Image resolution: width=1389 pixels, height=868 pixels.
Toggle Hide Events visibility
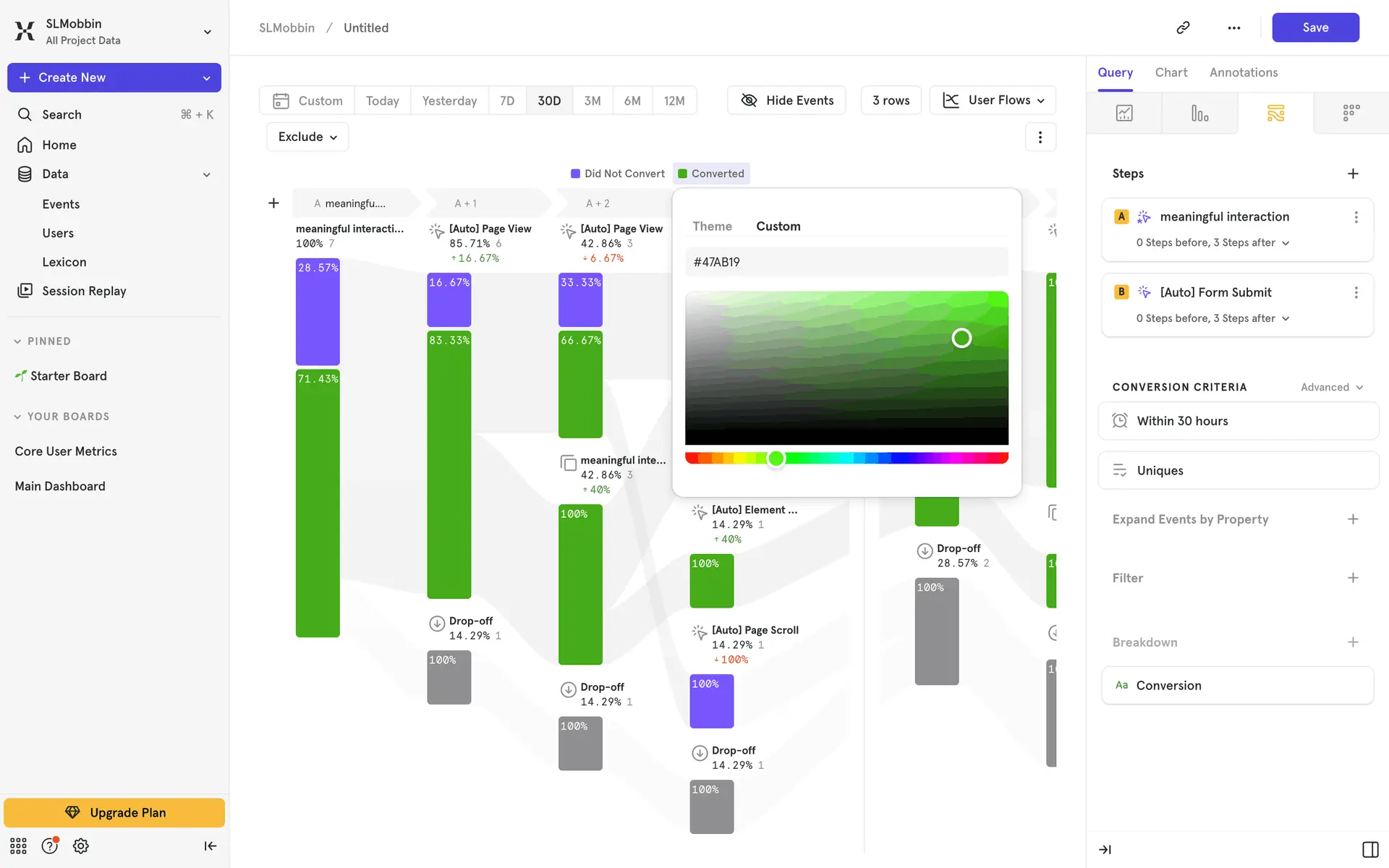(x=786, y=101)
